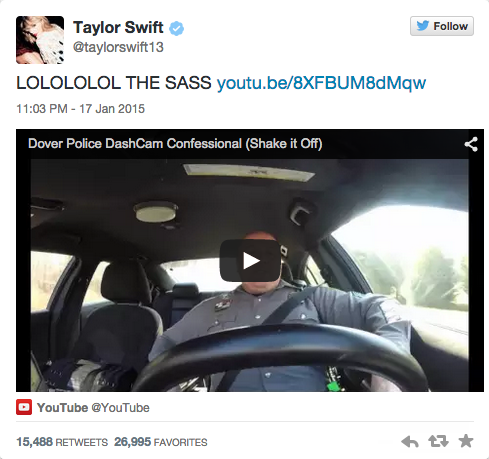View the 15,488 retweets list
489x459 pixels.
(x=62, y=442)
